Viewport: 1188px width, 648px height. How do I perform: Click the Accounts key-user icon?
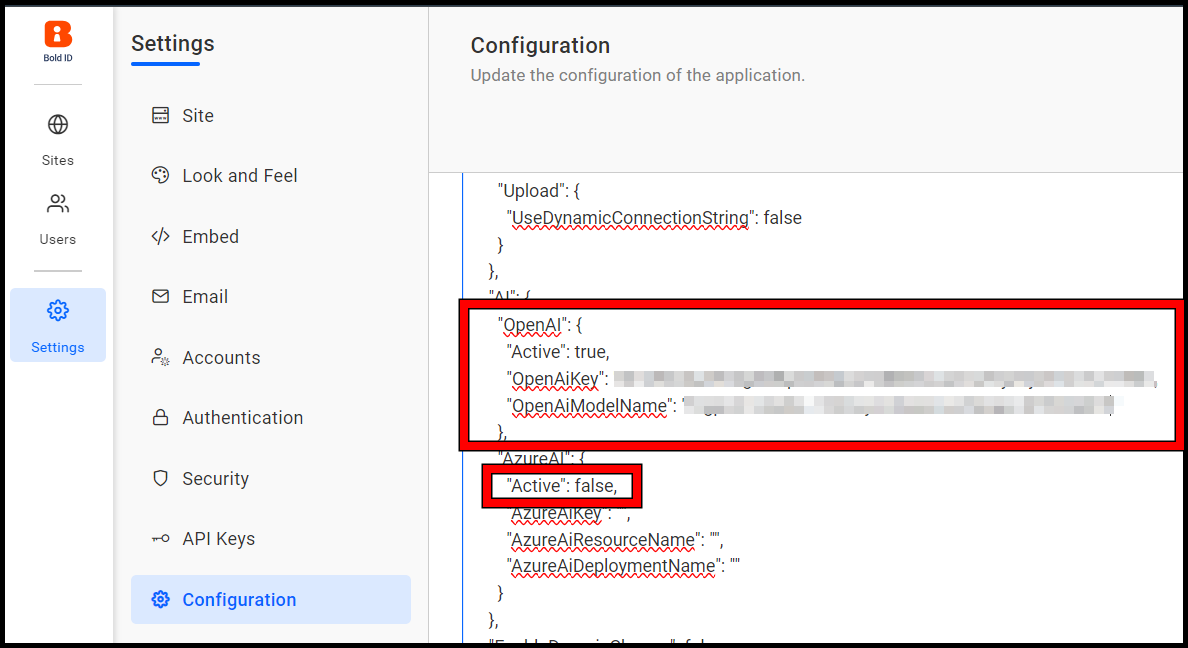coord(160,357)
